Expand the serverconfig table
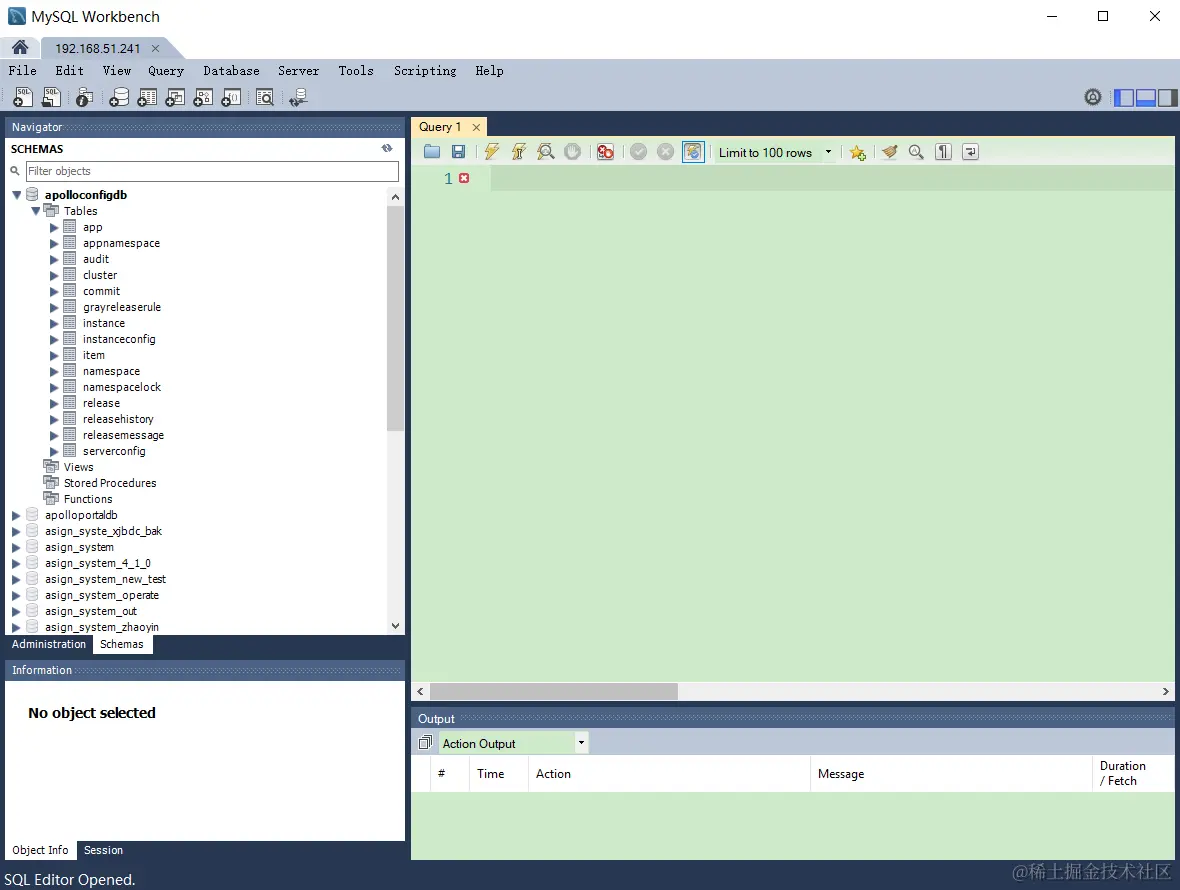The height and width of the screenshot is (890, 1180). 54,451
